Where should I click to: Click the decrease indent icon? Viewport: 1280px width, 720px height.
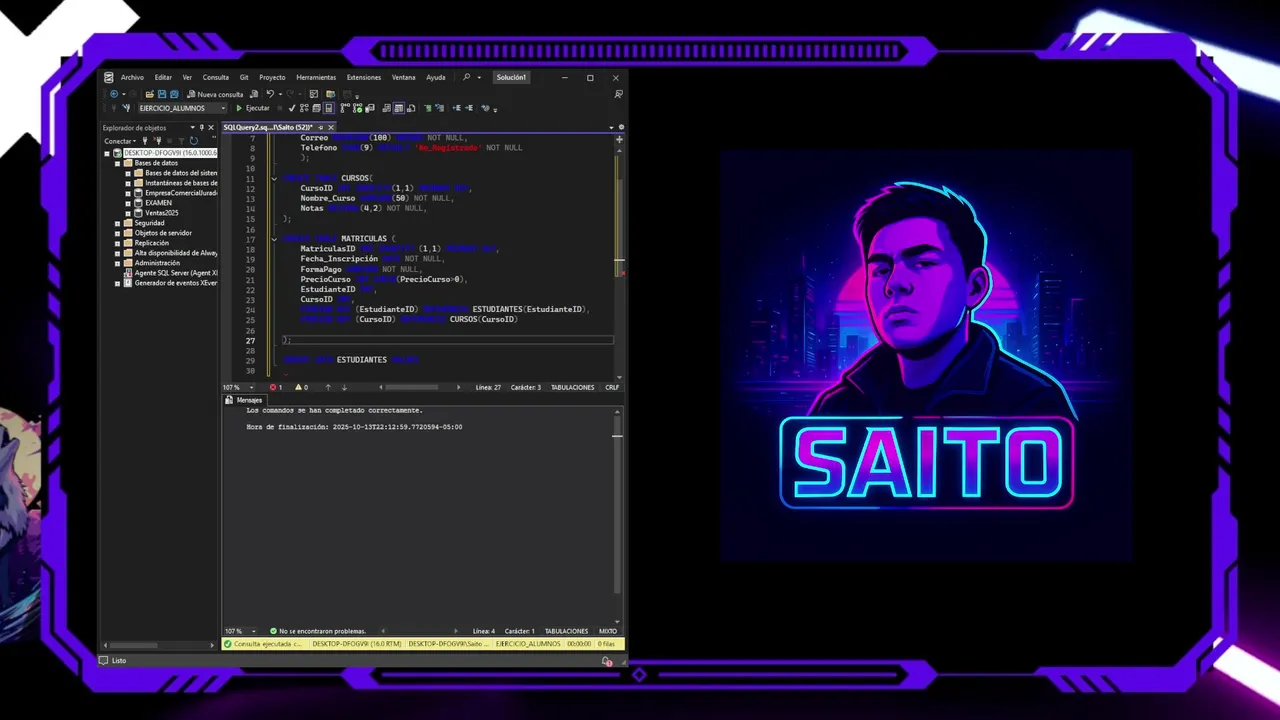[456, 108]
